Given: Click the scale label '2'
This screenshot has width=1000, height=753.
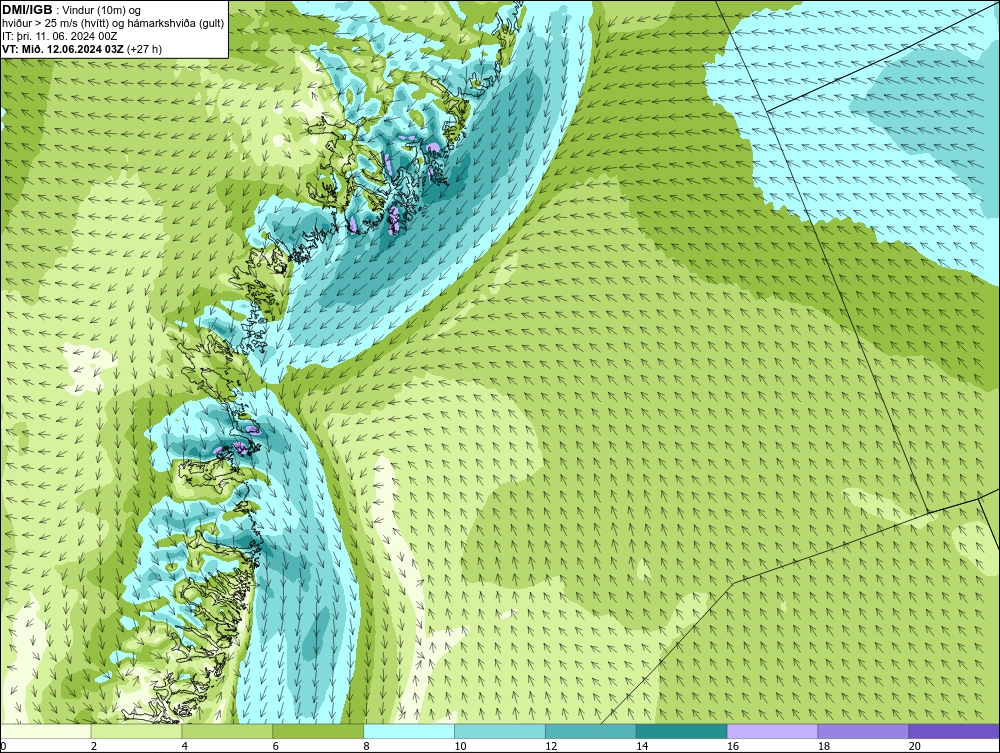Looking at the screenshot, I should [x=94, y=746].
